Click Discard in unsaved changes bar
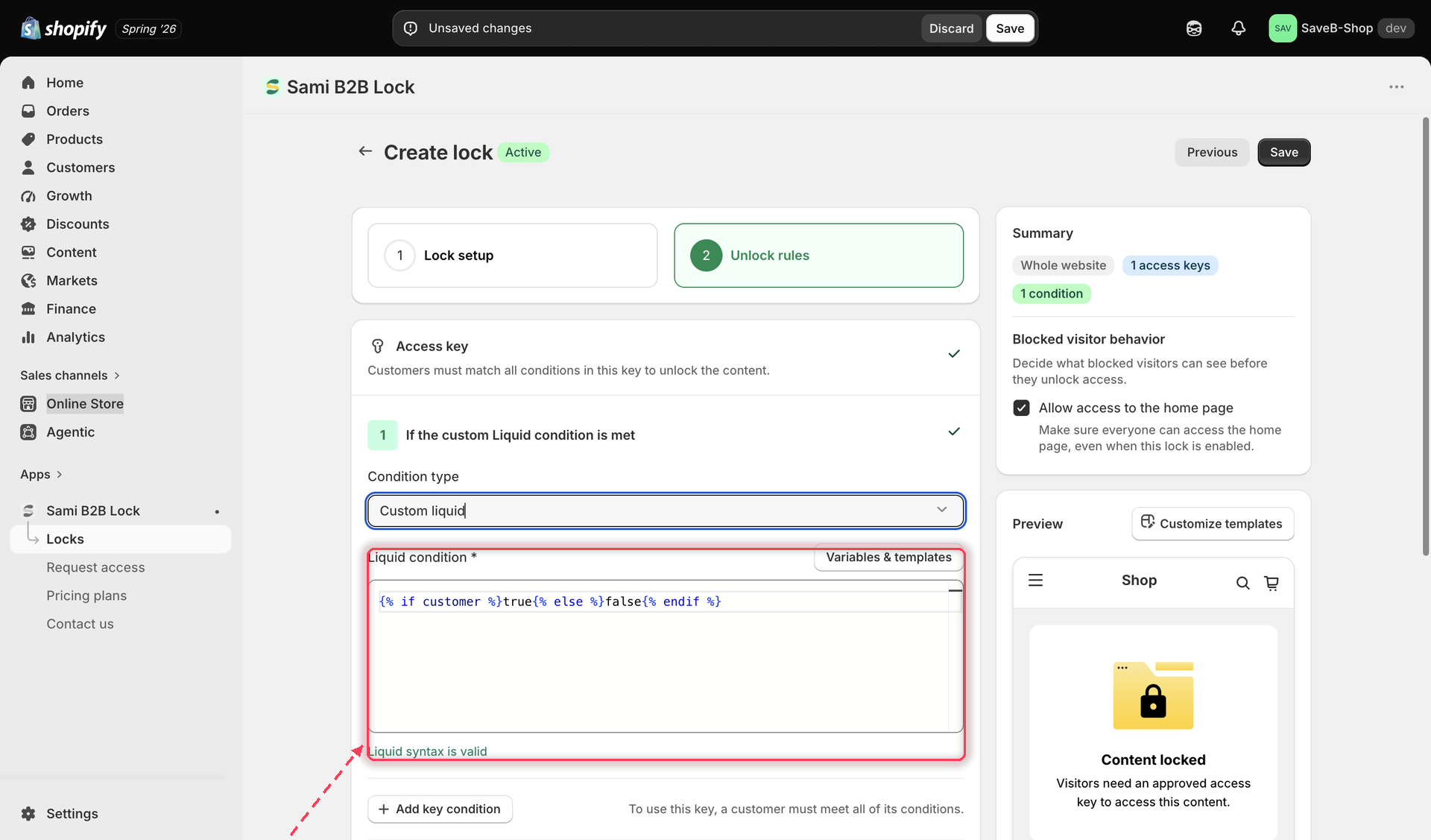 pyautogui.click(x=951, y=28)
